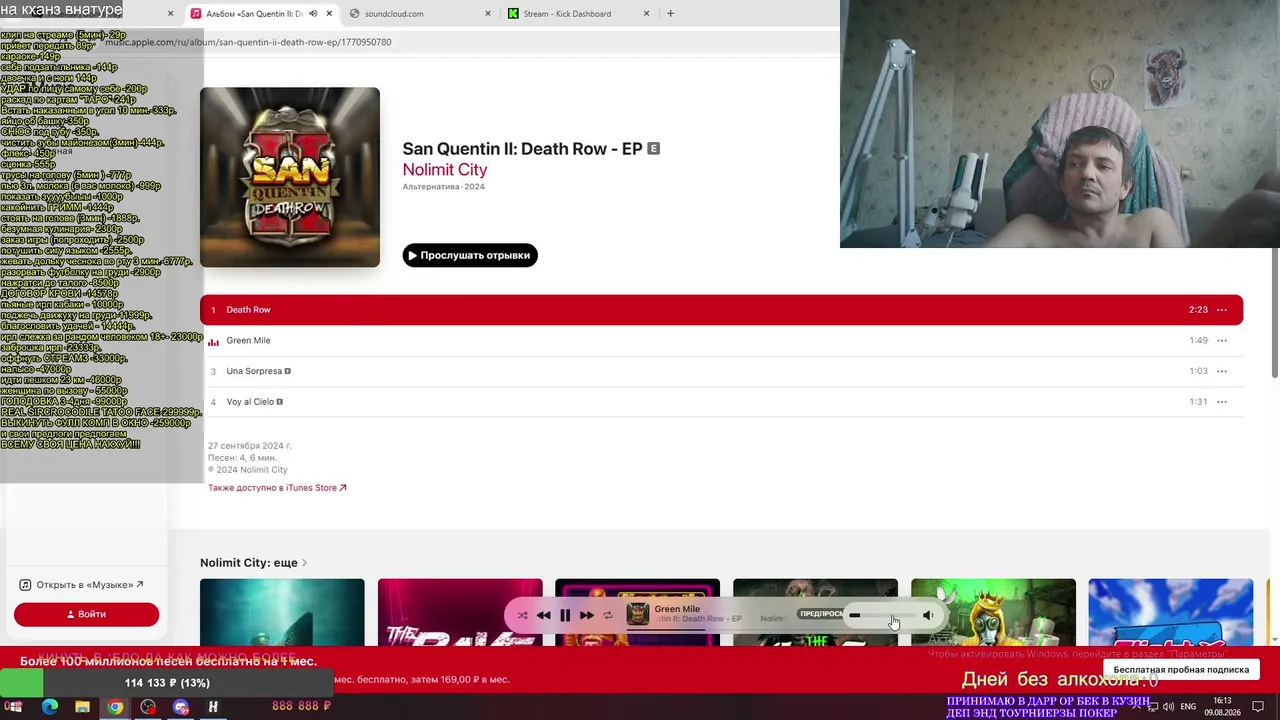Viewport: 1280px width, 720px height.
Task: Open 'Также доступно в iTunes Store' link
Action: [277, 488]
